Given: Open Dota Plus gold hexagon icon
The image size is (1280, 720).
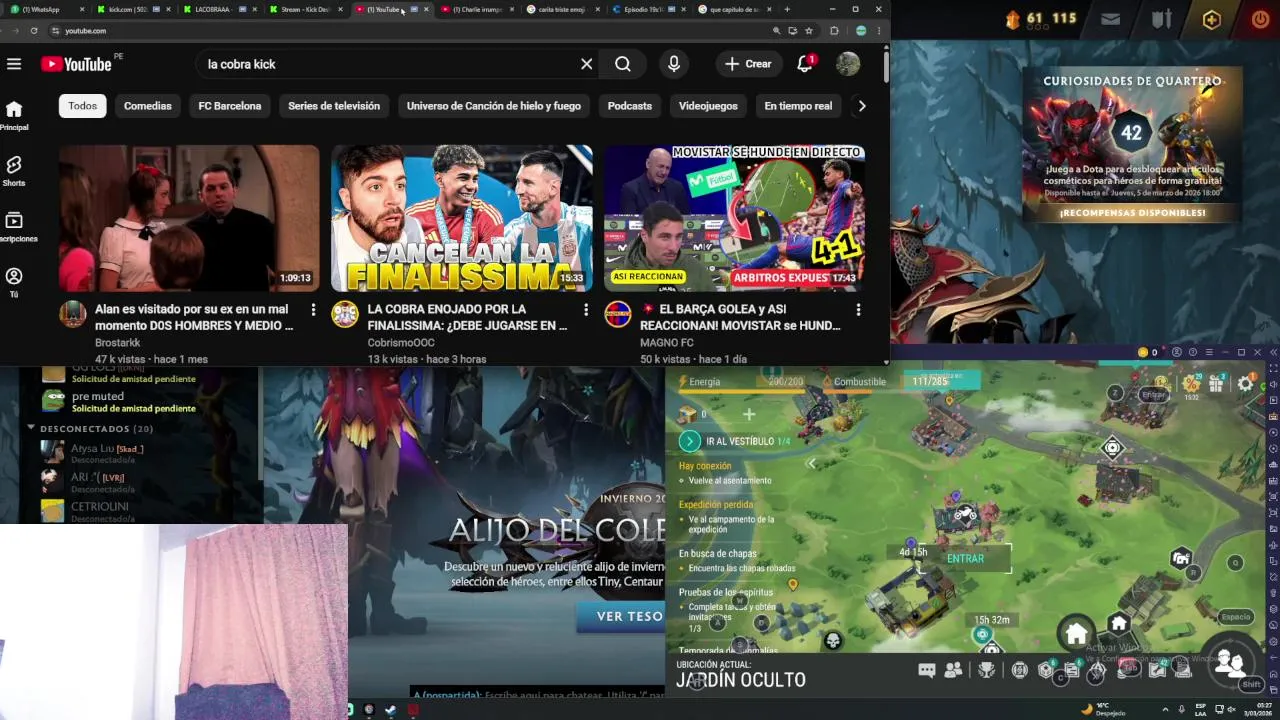Looking at the screenshot, I should pyautogui.click(x=1212, y=19).
